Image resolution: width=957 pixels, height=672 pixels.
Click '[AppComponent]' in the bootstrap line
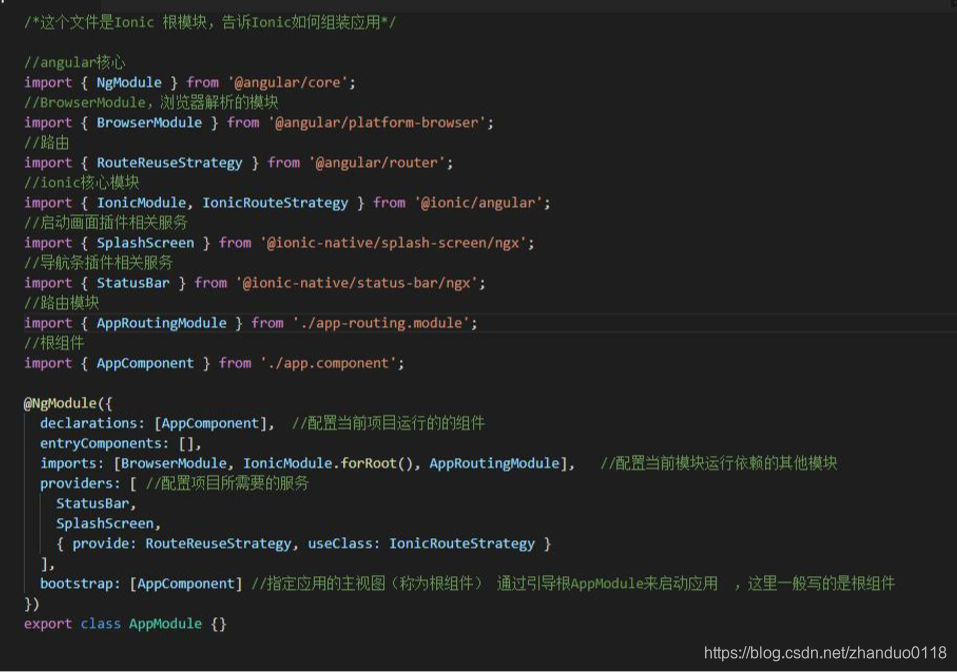[x=186, y=584]
